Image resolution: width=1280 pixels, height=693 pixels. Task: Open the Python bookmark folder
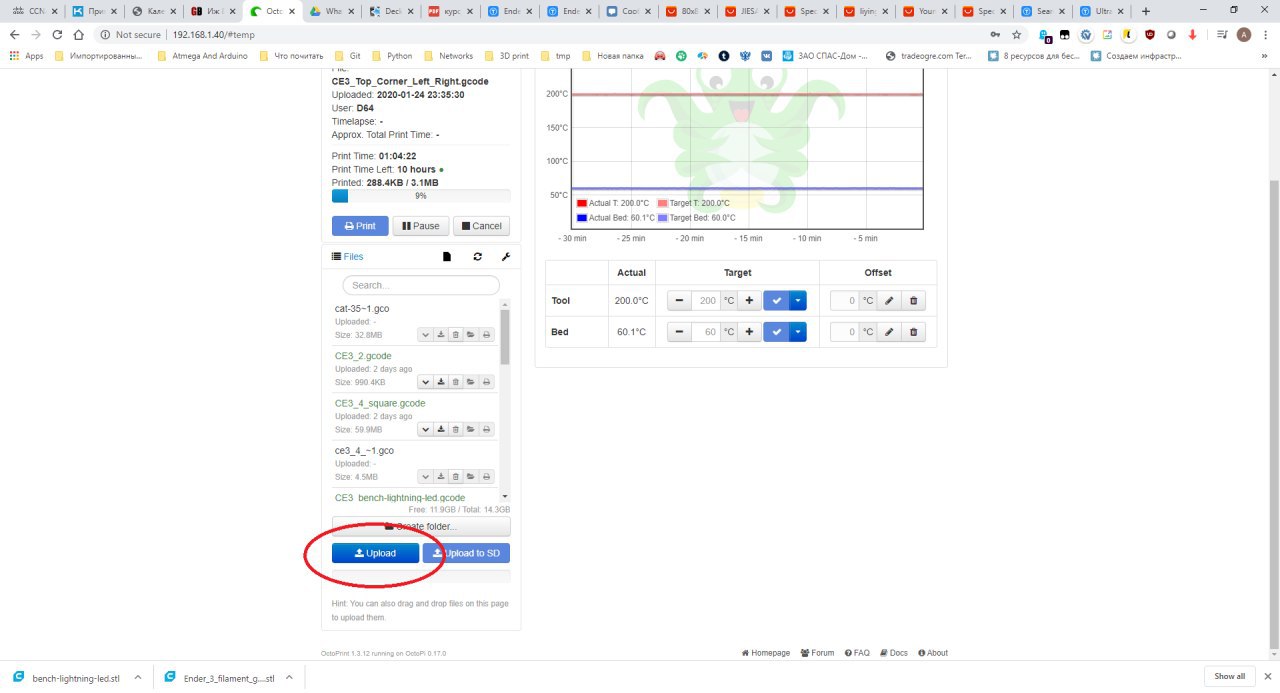(x=392, y=56)
